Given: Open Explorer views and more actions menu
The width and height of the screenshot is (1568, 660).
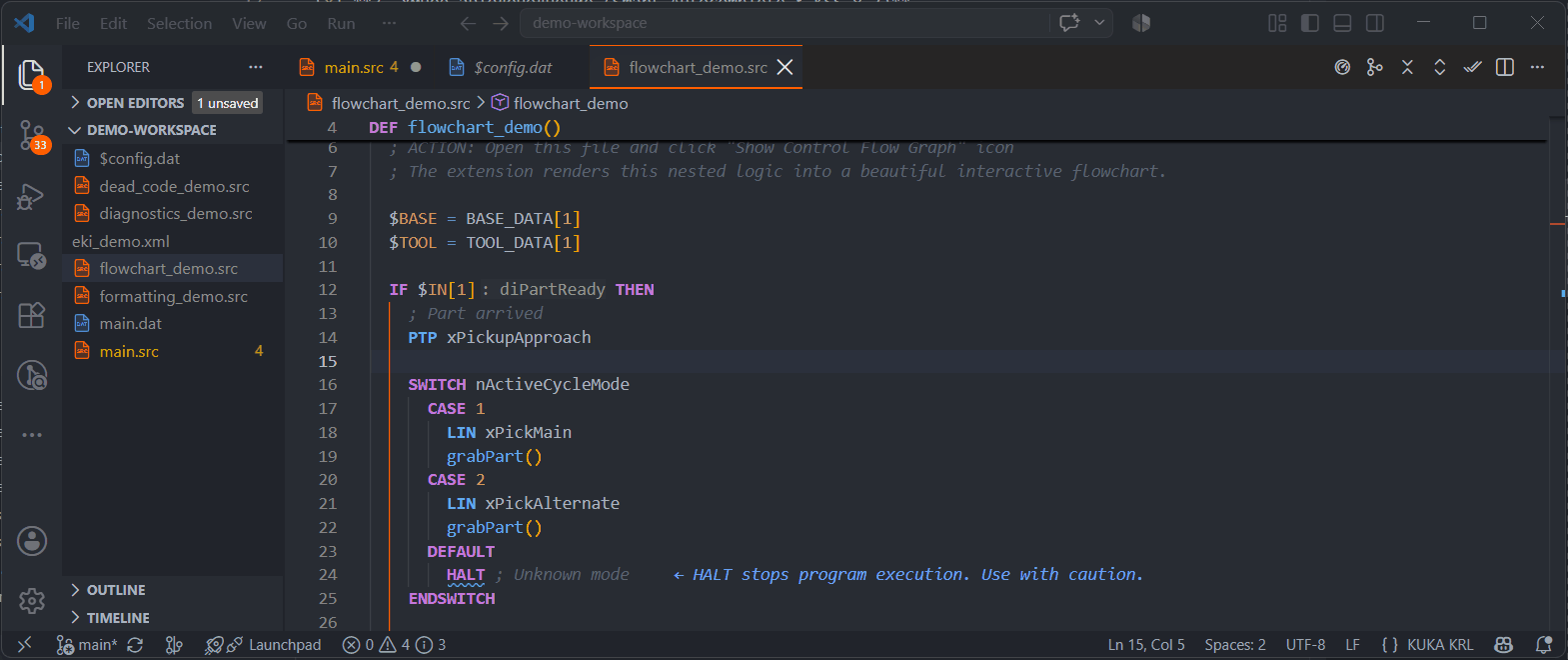Looking at the screenshot, I should (256, 67).
